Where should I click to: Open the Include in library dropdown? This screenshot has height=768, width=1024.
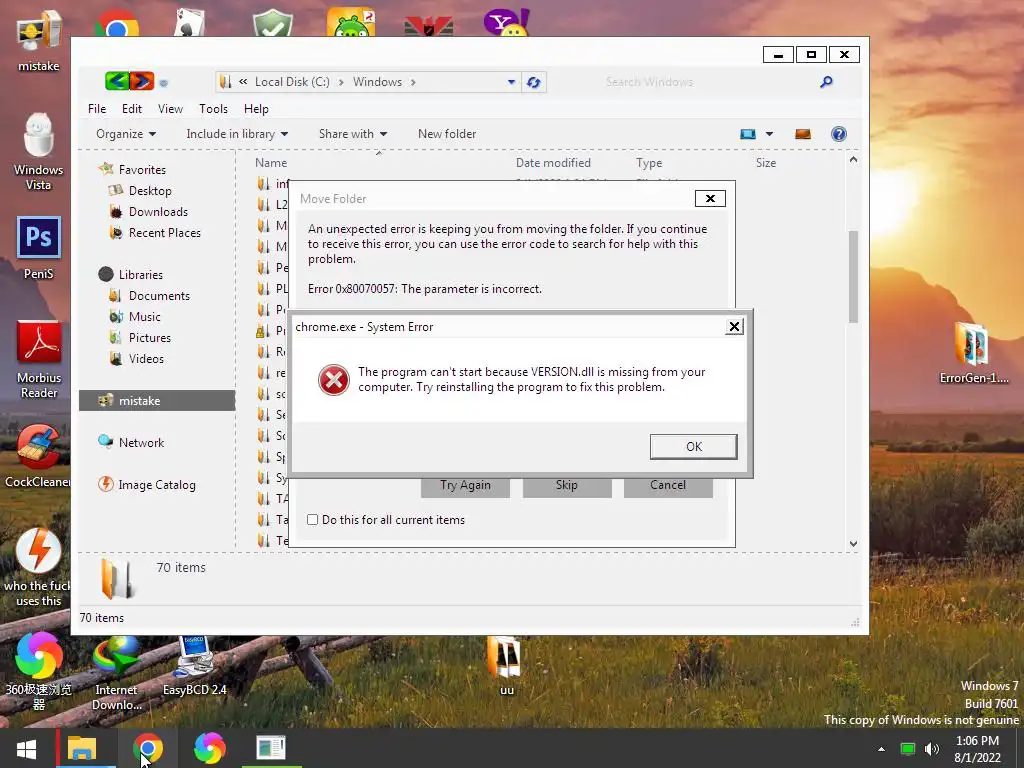[237, 134]
